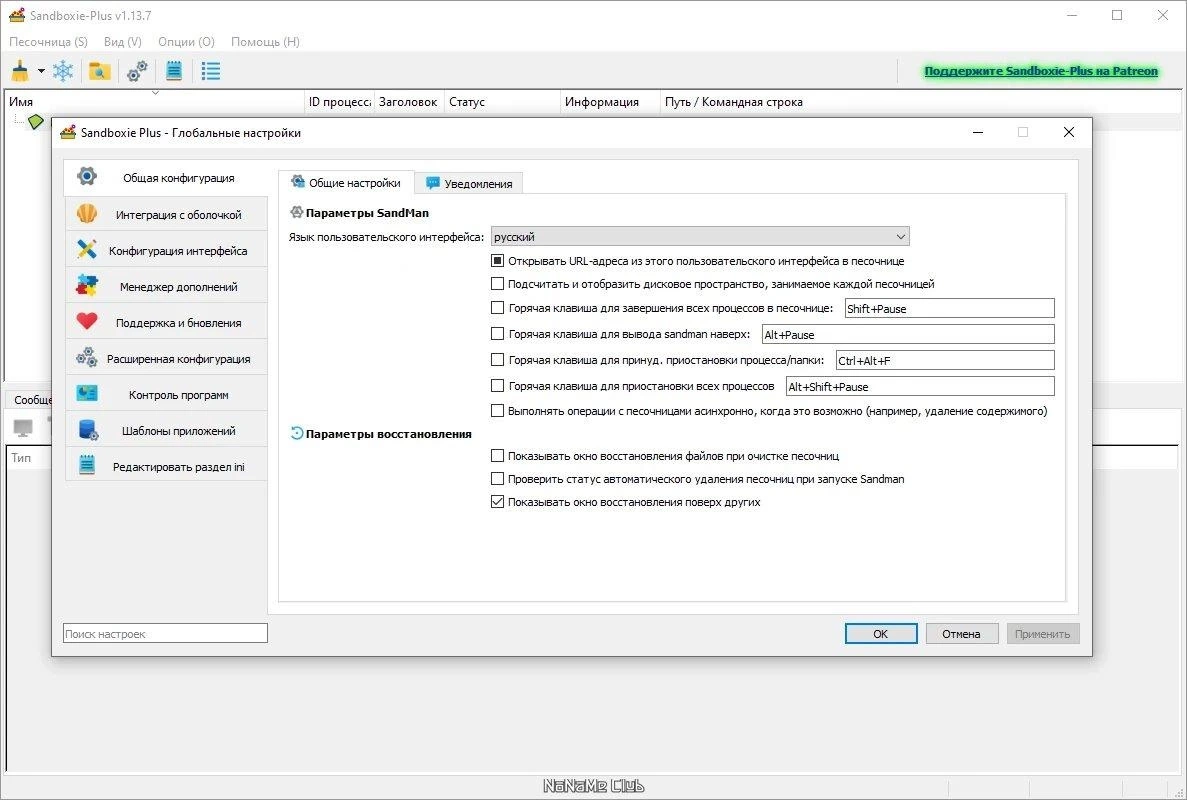
Task: Click the heart icon of Поддержка
Action: [x=87, y=322]
